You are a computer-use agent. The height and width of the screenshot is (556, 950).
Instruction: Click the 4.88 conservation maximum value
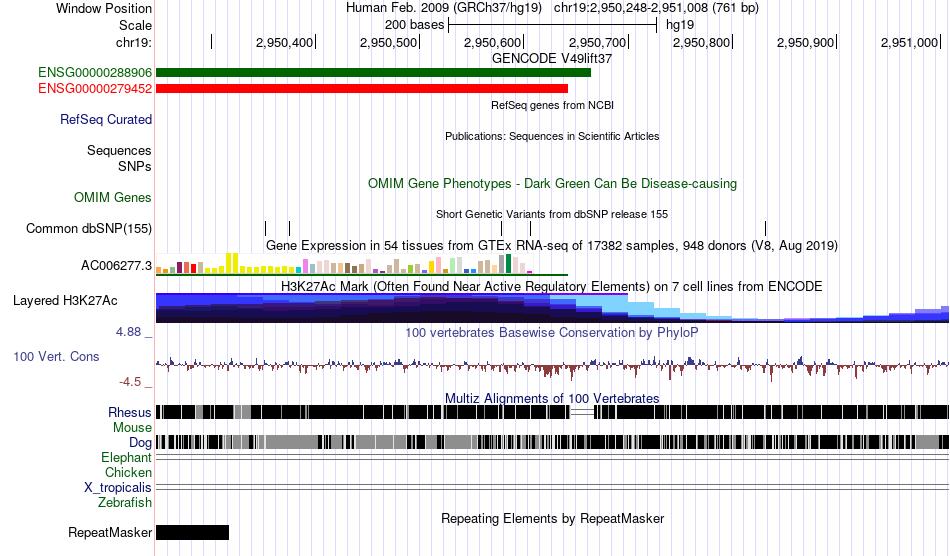(x=128, y=332)
